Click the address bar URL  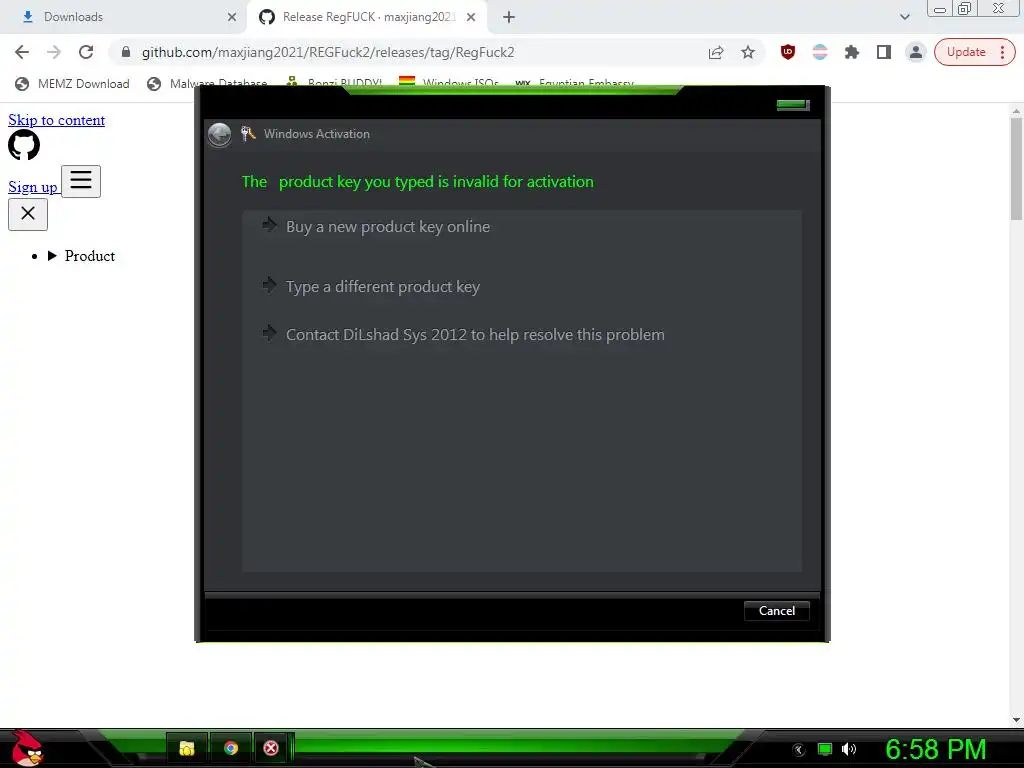click(x=328, y=52)
